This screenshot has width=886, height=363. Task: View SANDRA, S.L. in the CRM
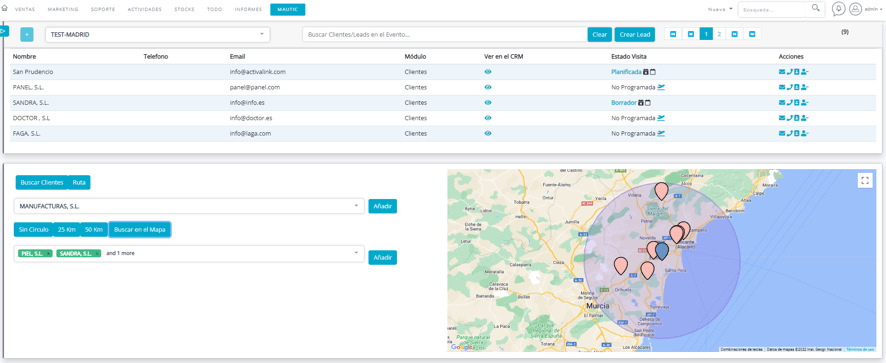click(488, 102)
